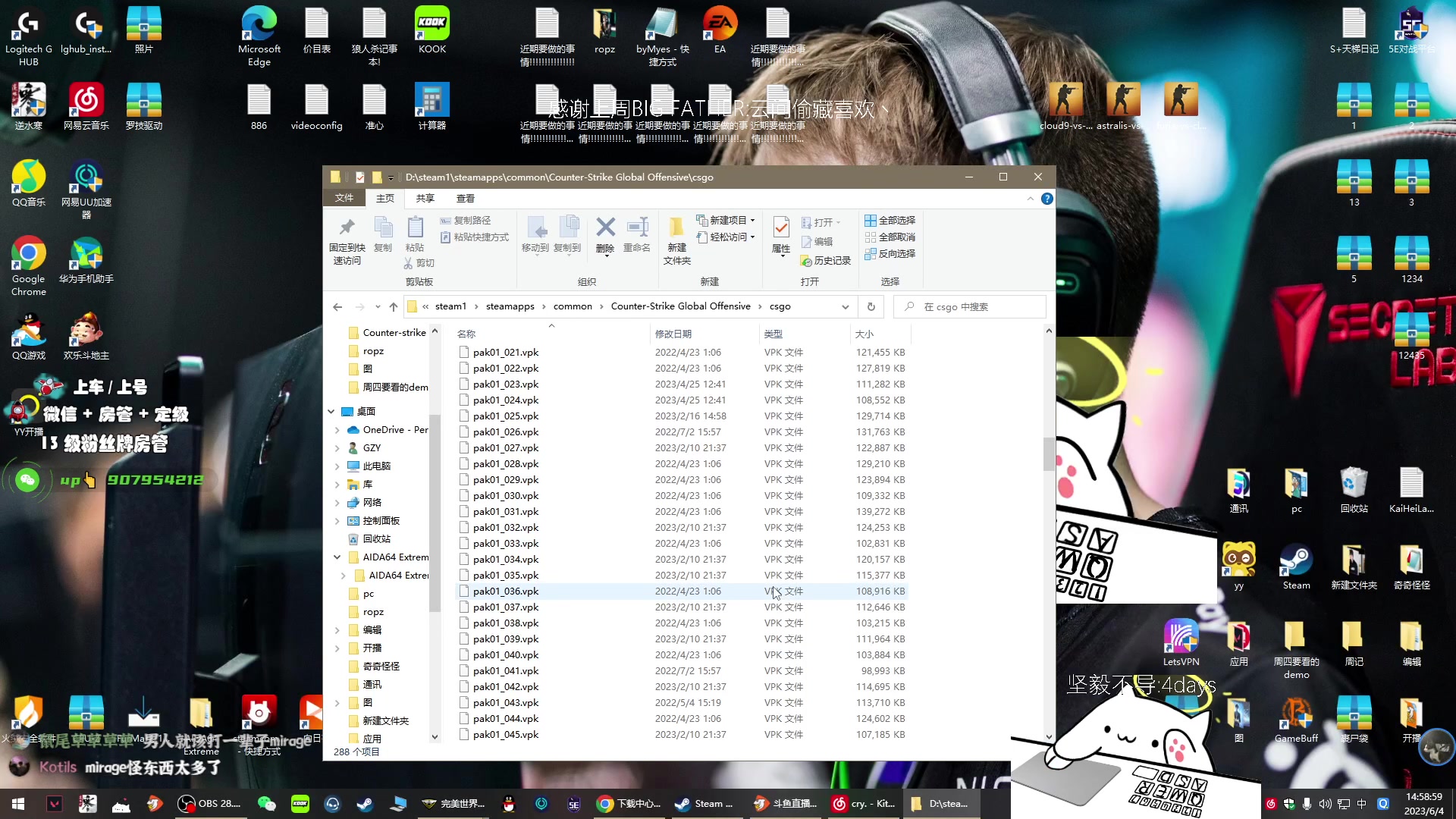Click the file list vertical scrollbar thumb
This screenshot has width=1456, height=819.
(x=1048, y=453)
